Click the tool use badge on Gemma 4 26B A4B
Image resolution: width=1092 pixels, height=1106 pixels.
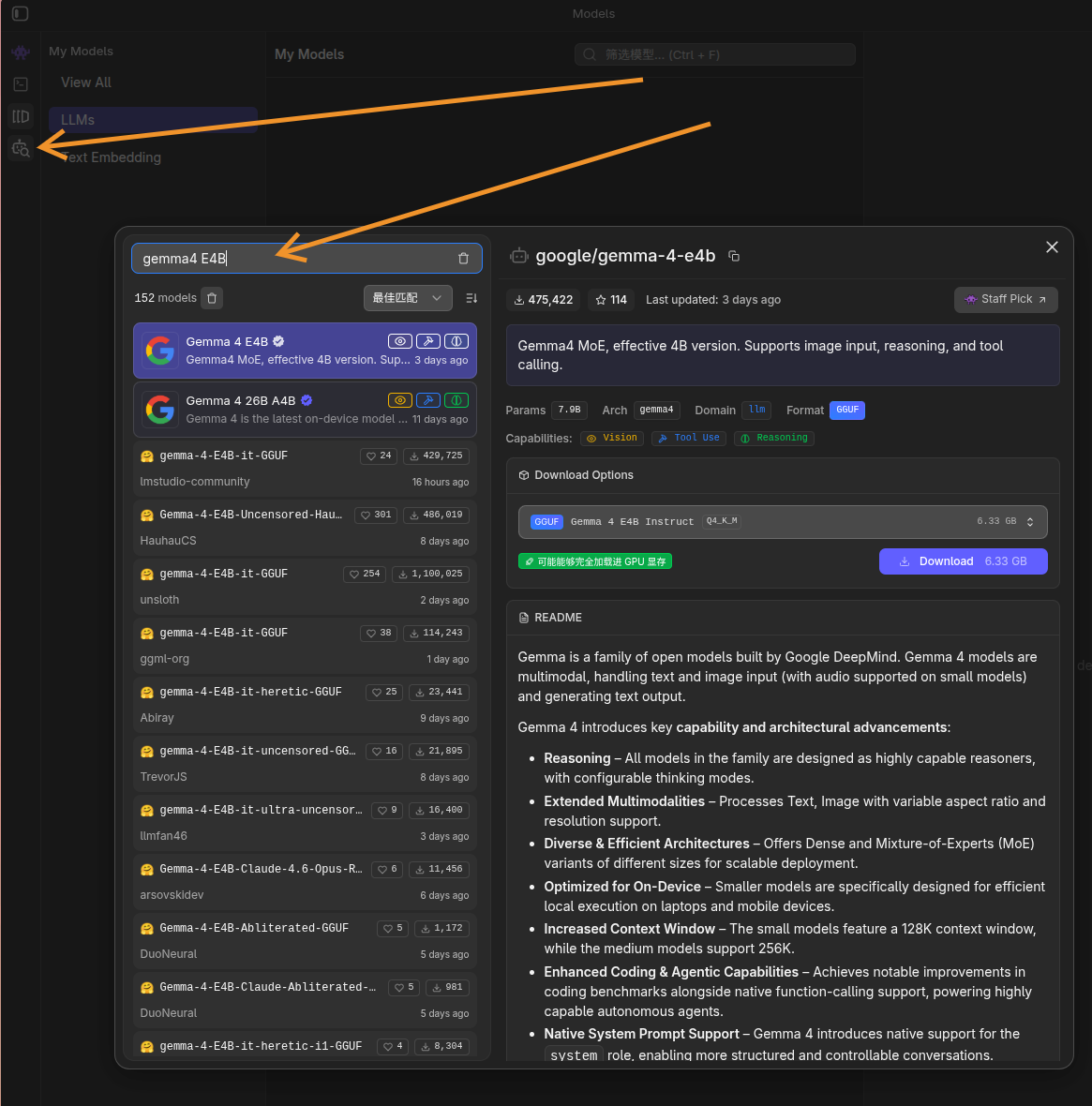click(428, 400)
